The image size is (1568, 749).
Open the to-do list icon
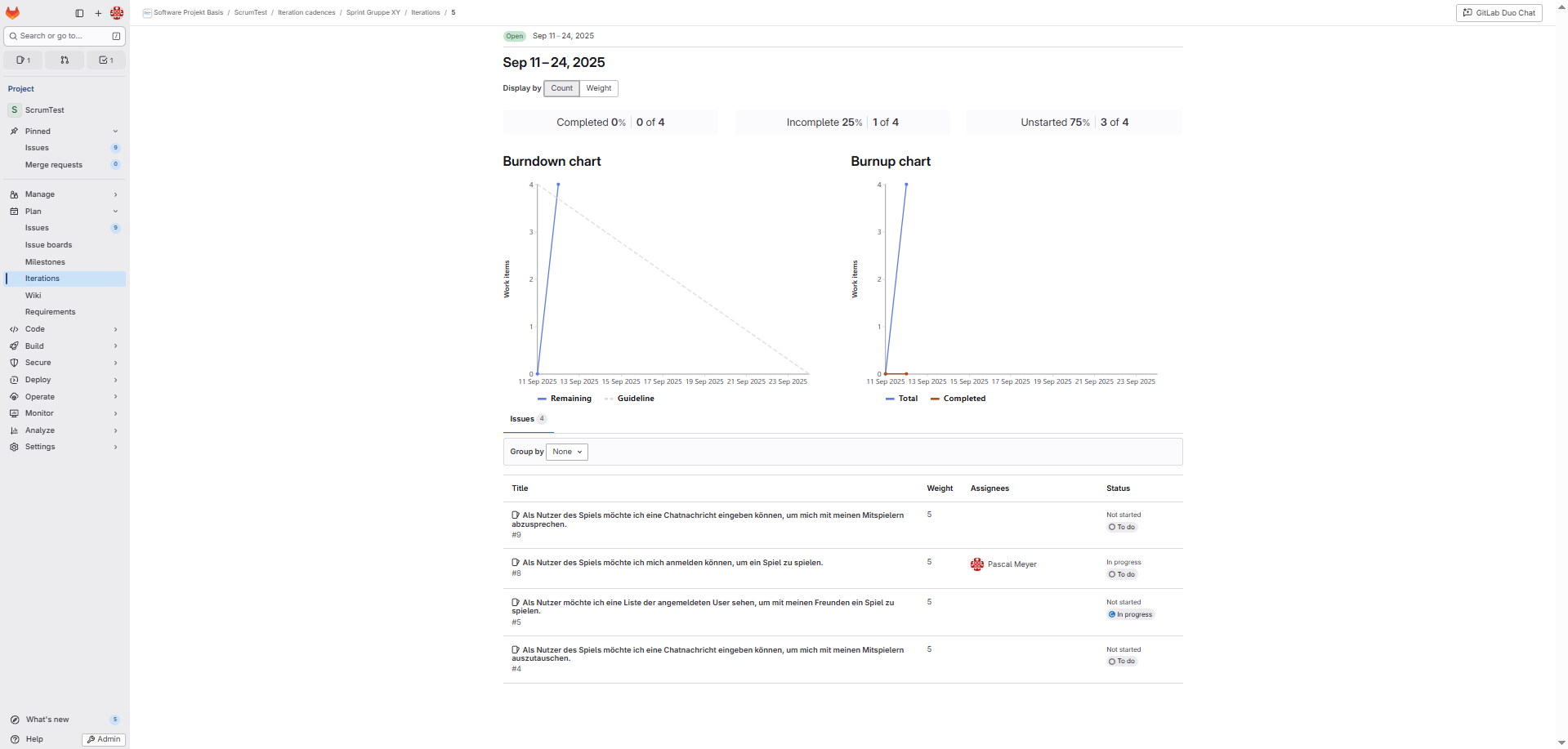pyautogui.click(x=106, y=60)
